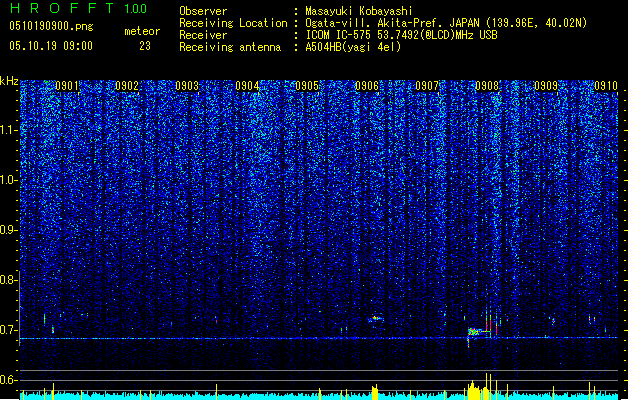Click the 0906 time marker

click(x=367, y=86)
